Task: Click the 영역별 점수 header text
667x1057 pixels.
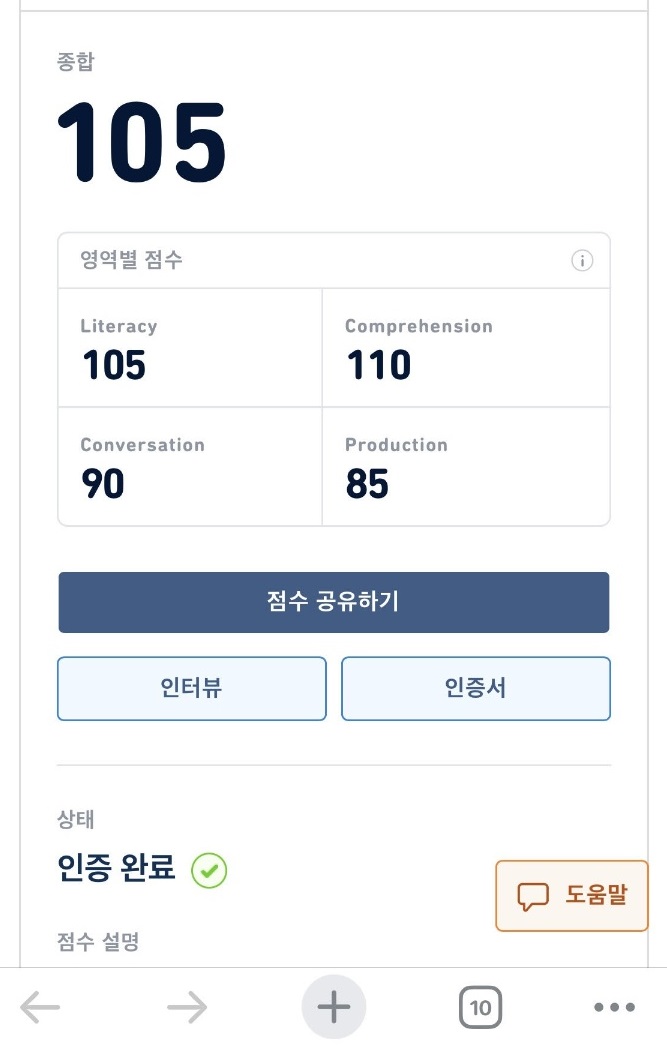Action: (132, 261)
